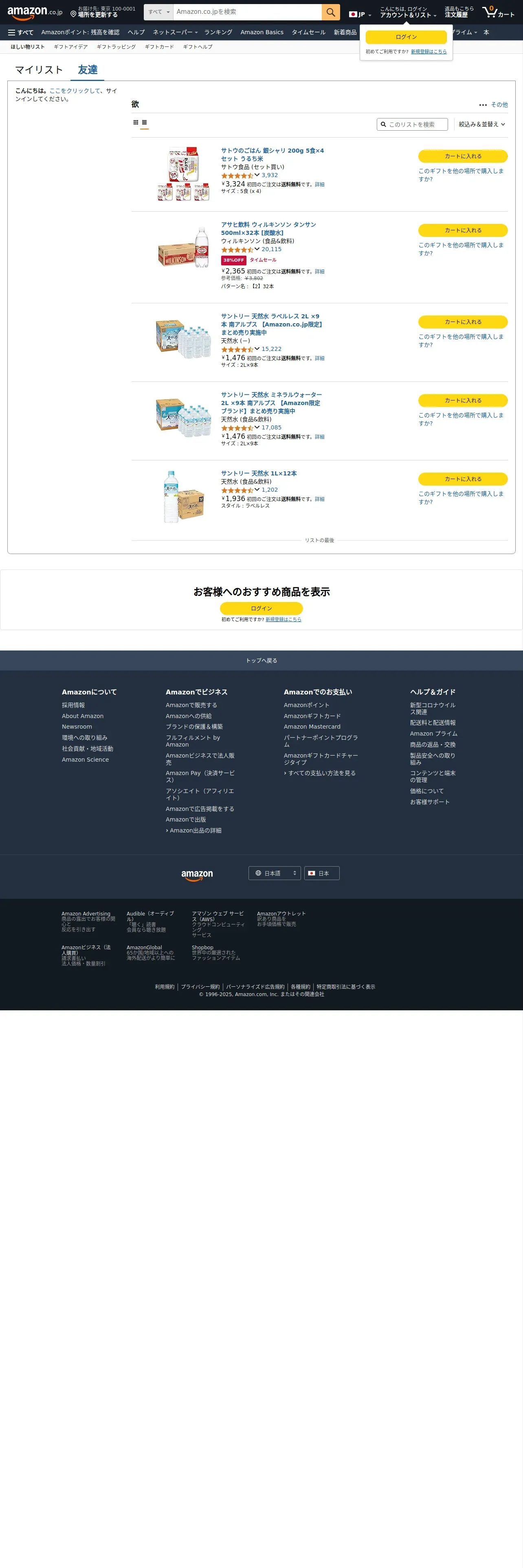
Task: Click the ここをクリックして sign-in link
Action: click(75, 91)
